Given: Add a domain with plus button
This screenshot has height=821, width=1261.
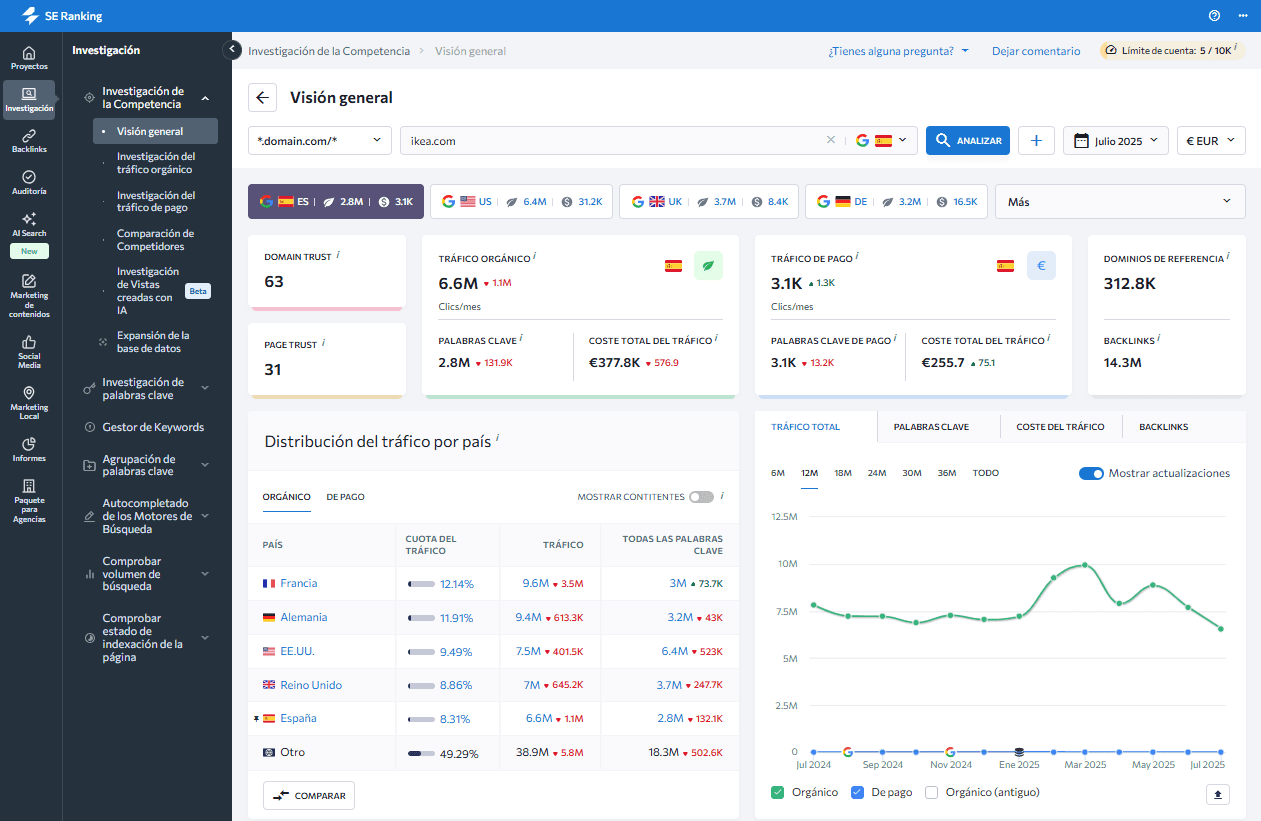Looking at the screenshot, I should tap(1036, 140).
